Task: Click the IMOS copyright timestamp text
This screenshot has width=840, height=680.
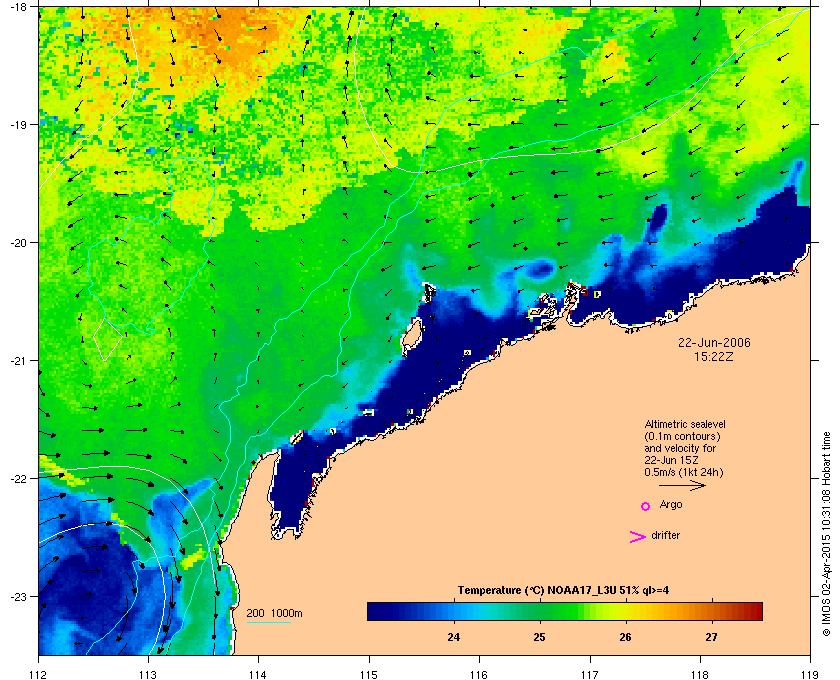Action: point(826,534)
